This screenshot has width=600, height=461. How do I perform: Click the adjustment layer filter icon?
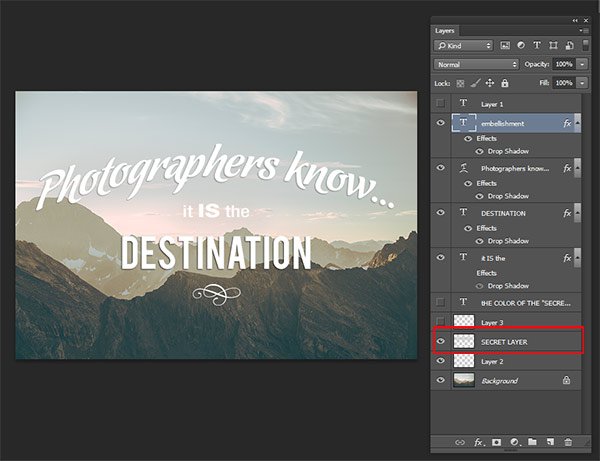click(x=520, y=46)
